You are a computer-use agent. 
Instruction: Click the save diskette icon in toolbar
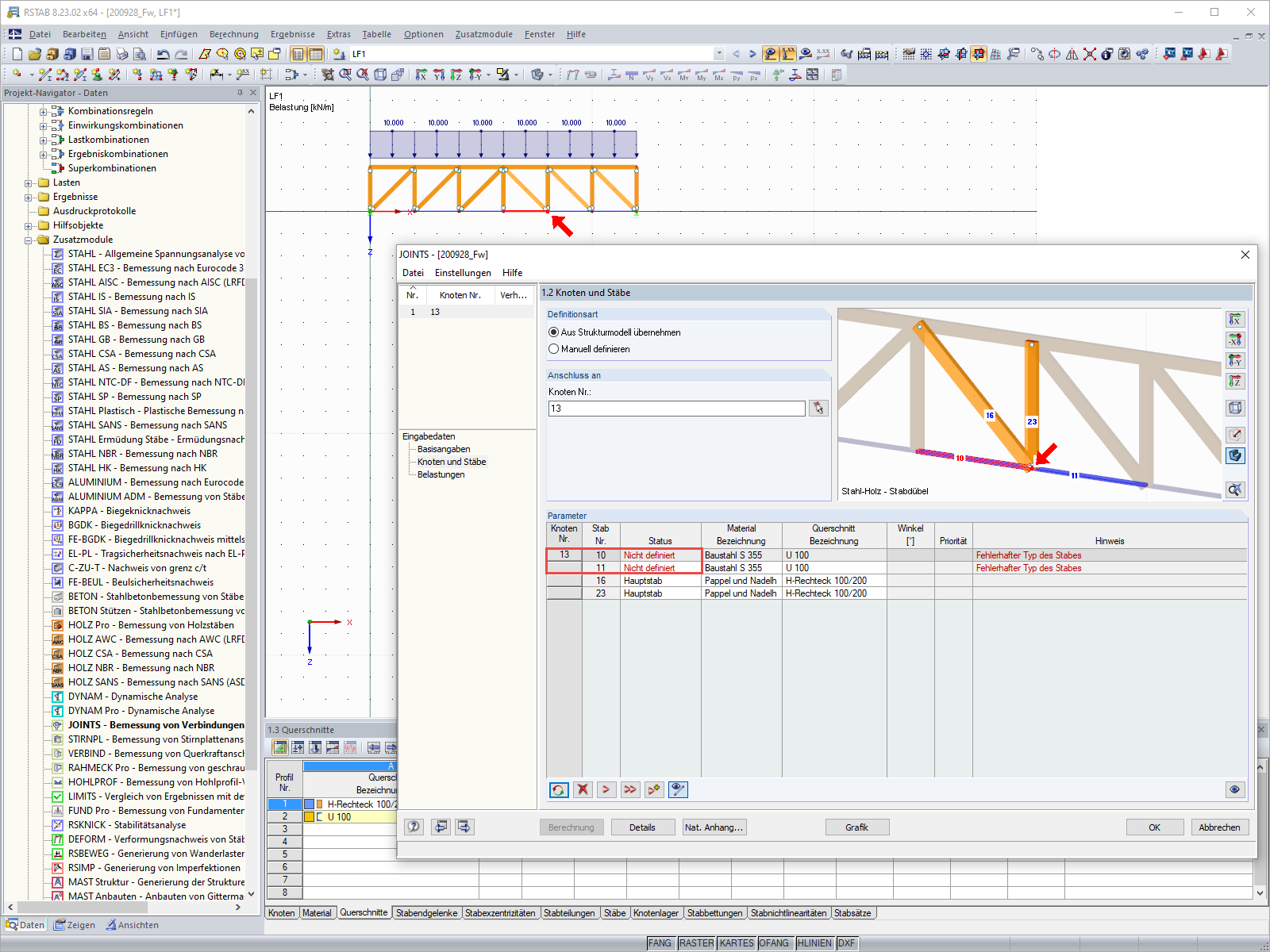click(87, 54)
